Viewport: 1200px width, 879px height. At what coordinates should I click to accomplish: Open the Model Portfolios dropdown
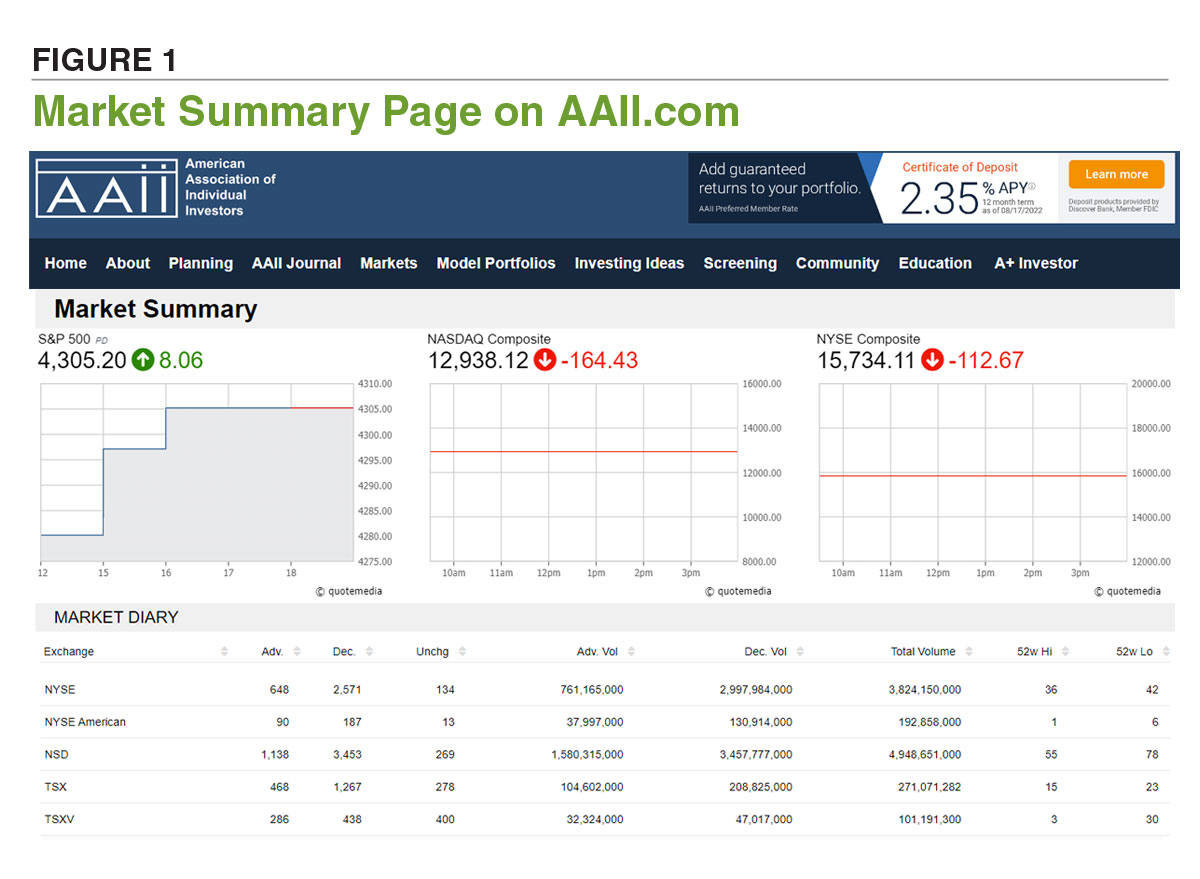(x=496, y=263)
